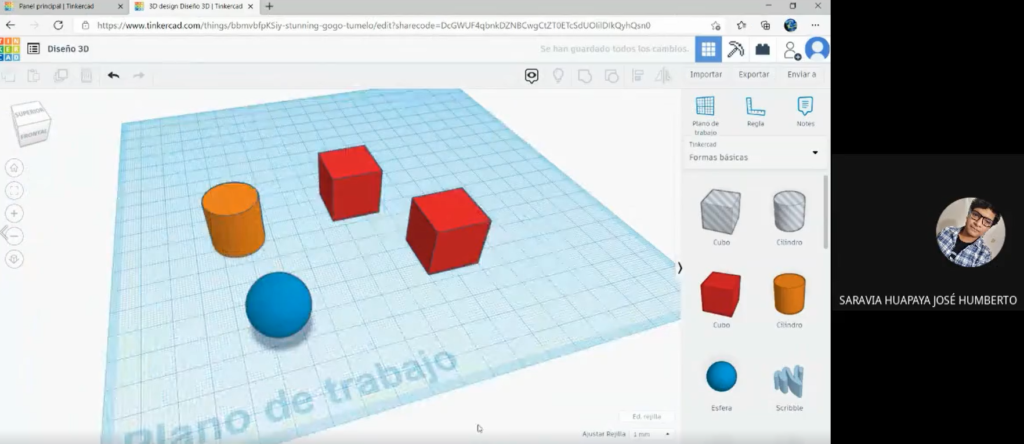The image size is (1024, 444).
Task: Click the Home view button
Action: pyautogui.click(x=14, y=168)
